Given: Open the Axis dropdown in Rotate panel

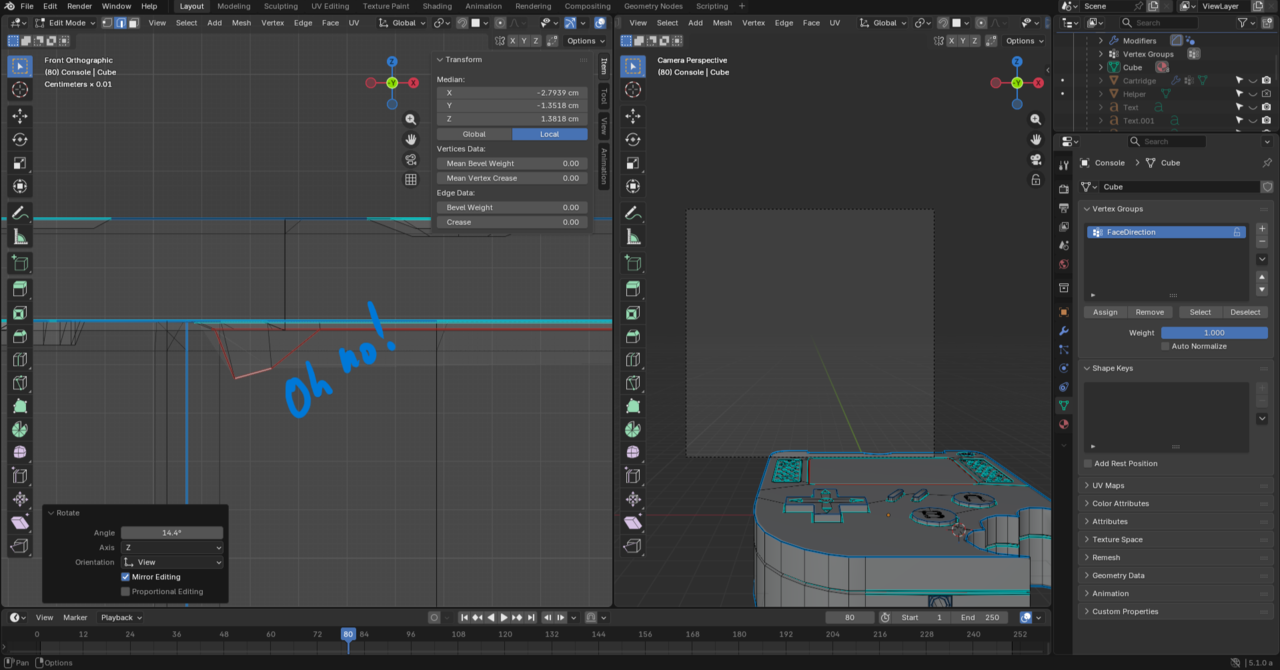Looking at the screenshot, I should pyautogui.click(x=171, y=548).
